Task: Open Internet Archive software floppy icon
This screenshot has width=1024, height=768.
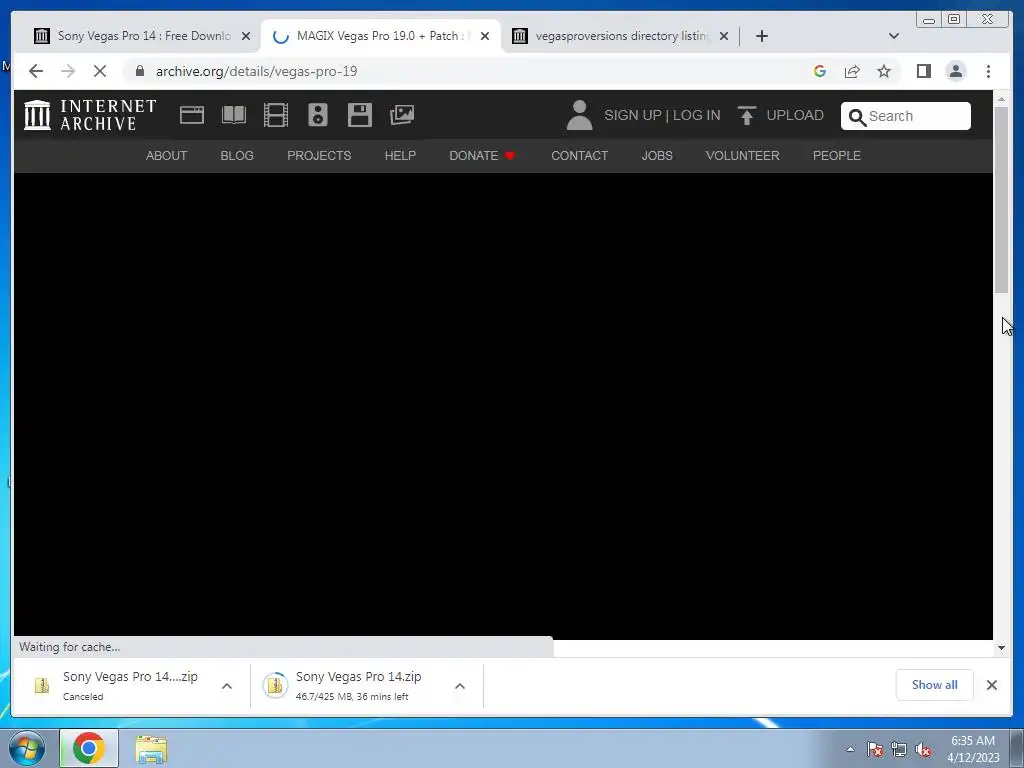Action: point(360,115)
